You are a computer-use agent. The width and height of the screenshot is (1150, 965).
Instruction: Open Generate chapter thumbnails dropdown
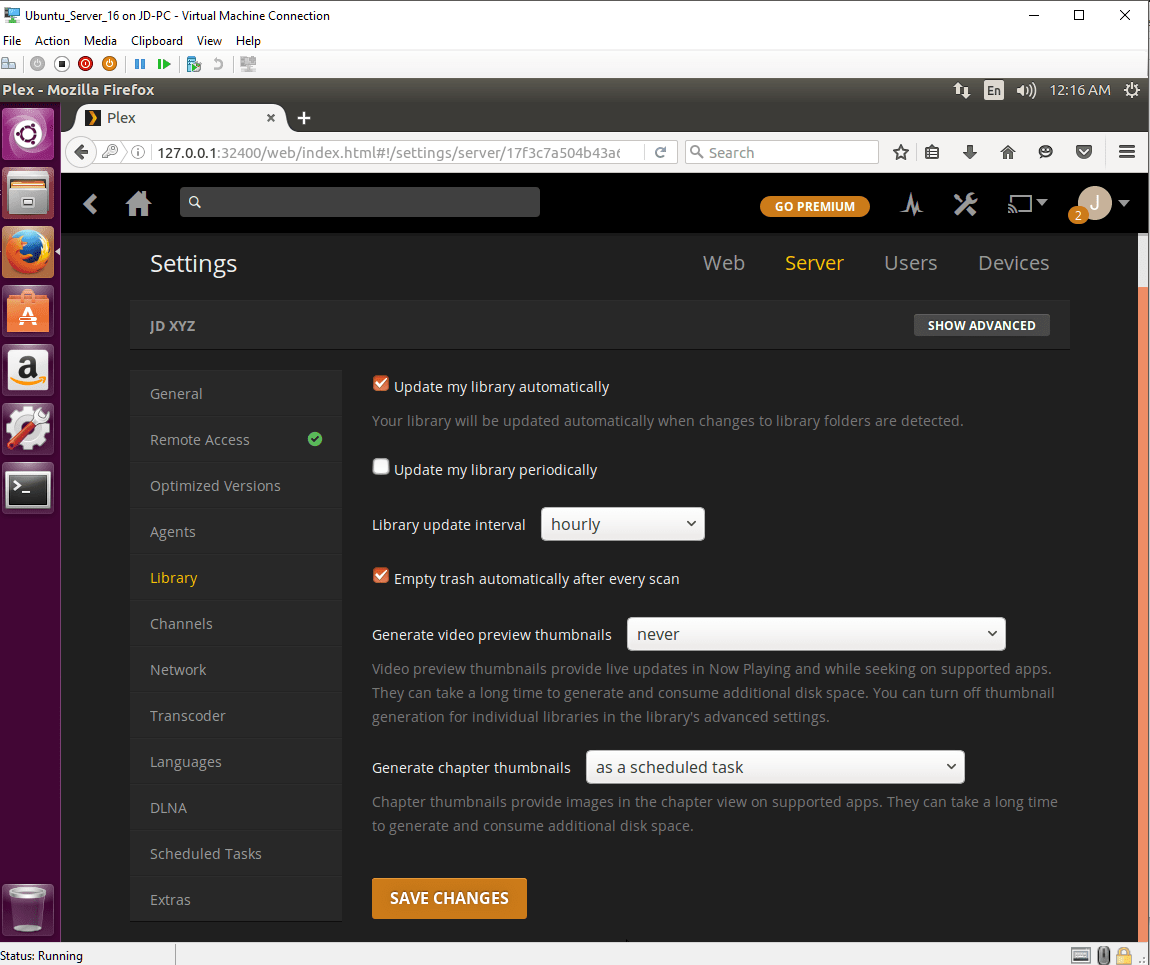click(x=774, y=767)
